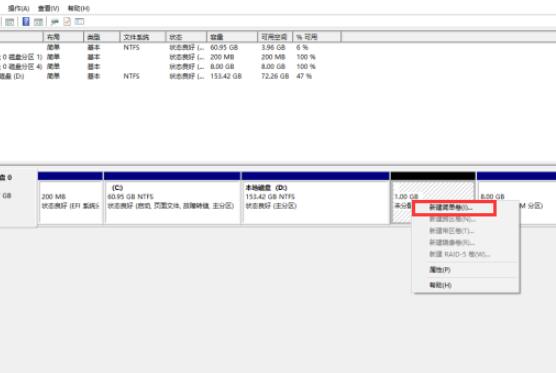Open the 操作(A) menu
The width and height of the screenshot is (556, 373).
19,8
